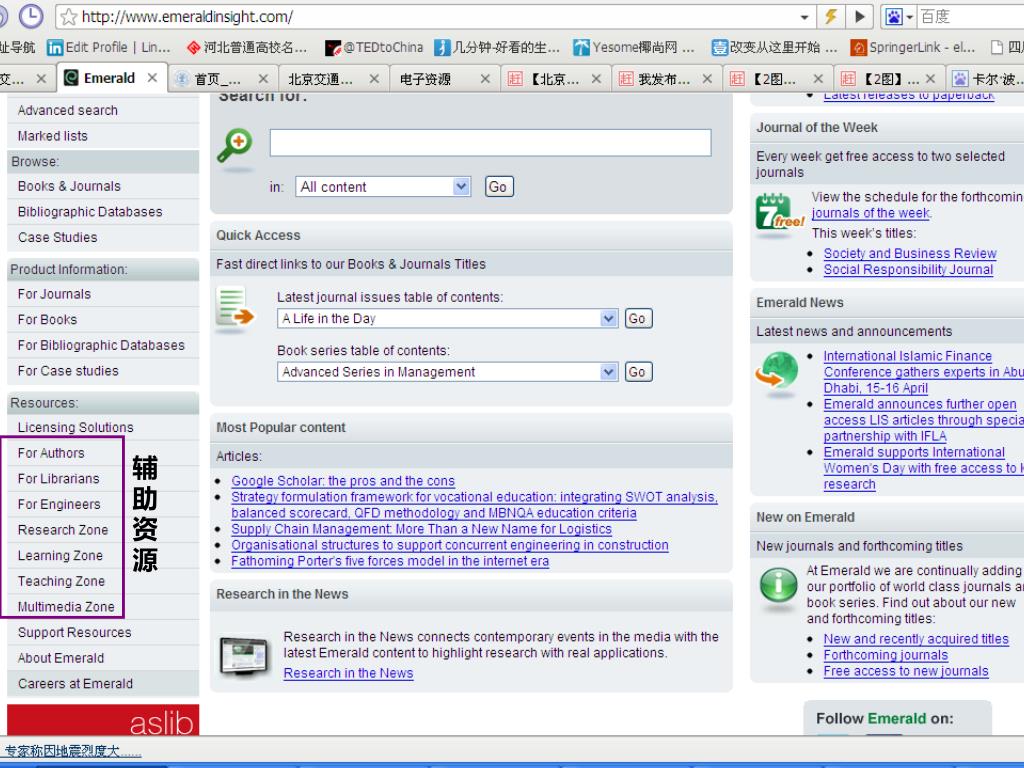Image resolution: width=1024 pixels, height=768 pixels.
Task: Open the 几分钟 bookmark
Action: click(498, 47)
